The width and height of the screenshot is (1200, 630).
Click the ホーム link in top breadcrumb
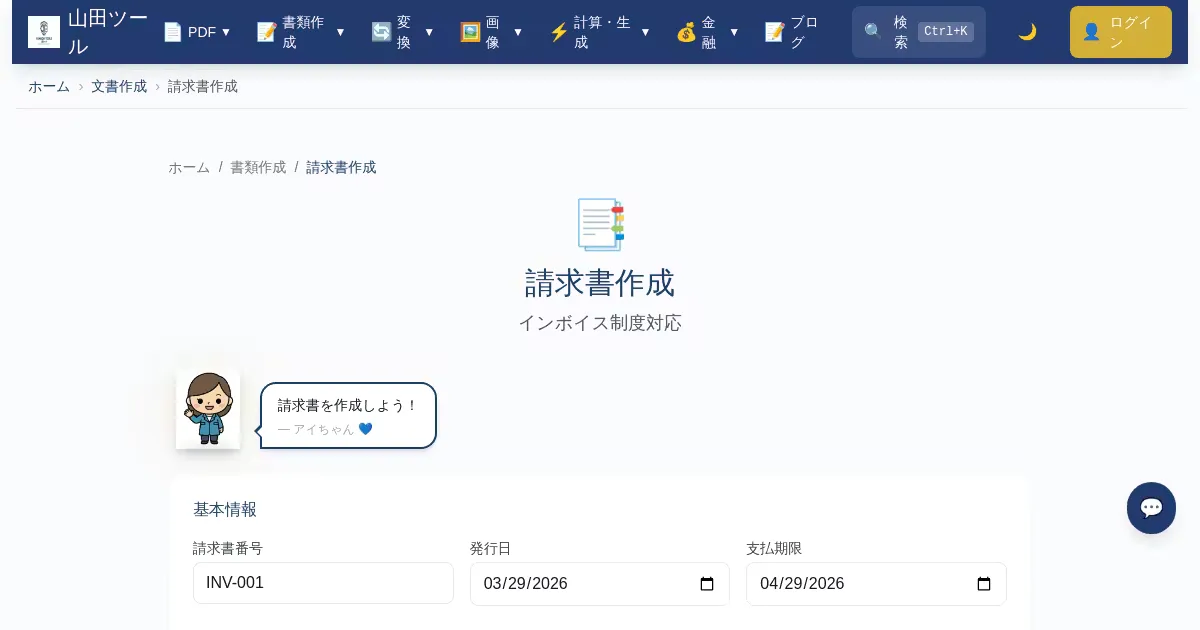[49, 86]
